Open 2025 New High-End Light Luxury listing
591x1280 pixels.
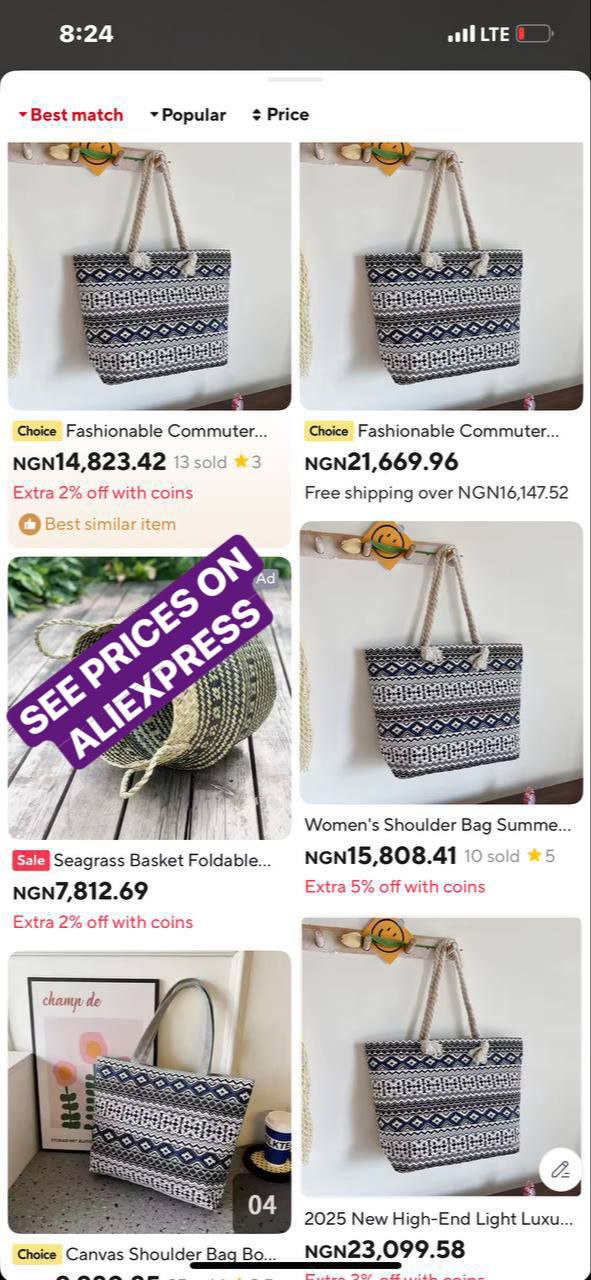(x=438, y=1219)
